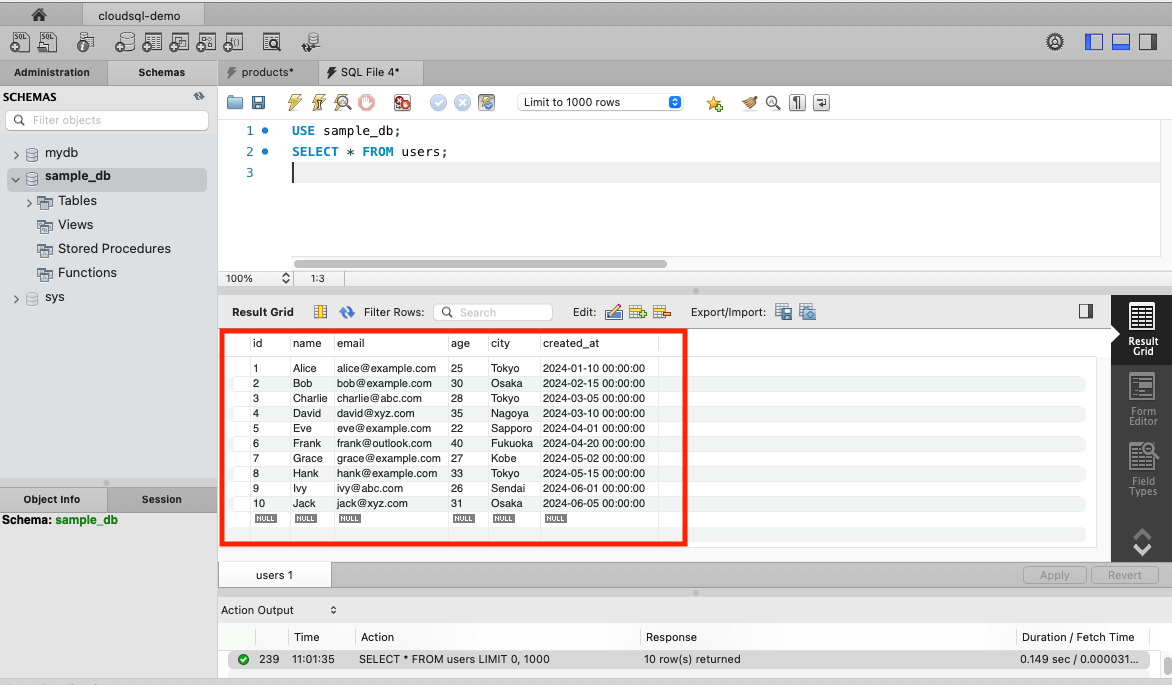Image resolution: width=1172 pixels, height=685 pixels.
Task: Execute the whole SQL script lightning icon
Action: pos(295,102)
